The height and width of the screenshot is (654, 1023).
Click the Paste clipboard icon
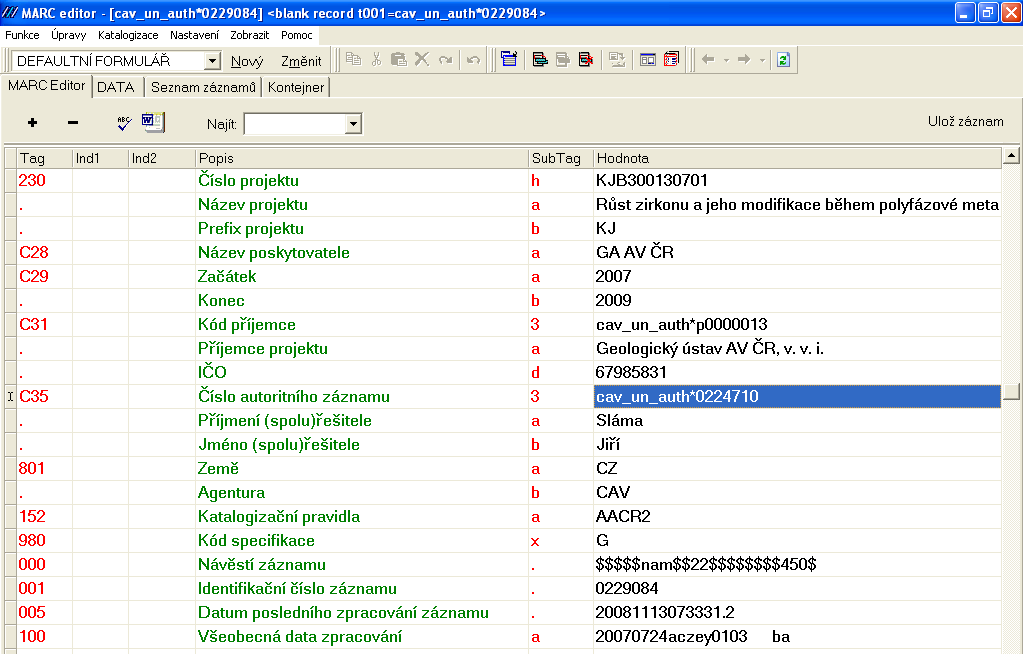[x=399, y=59]
